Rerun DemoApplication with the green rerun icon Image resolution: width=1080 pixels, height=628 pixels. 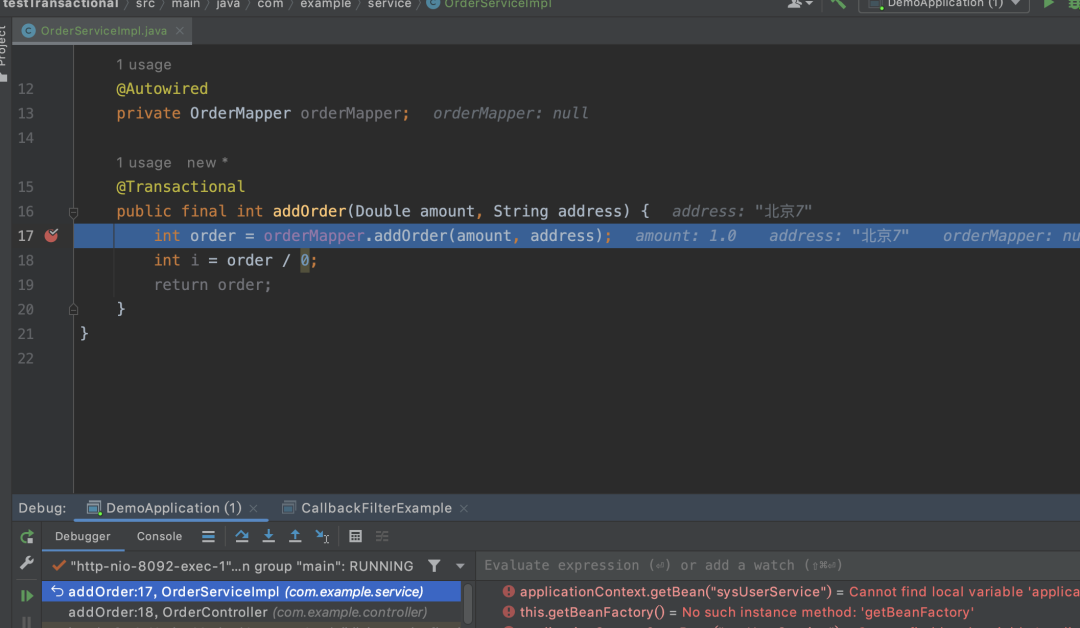click(27, 536)
